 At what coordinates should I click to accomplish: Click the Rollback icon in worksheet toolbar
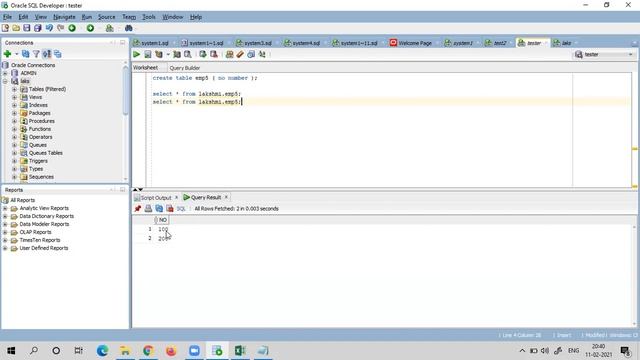tap(213, 54)
